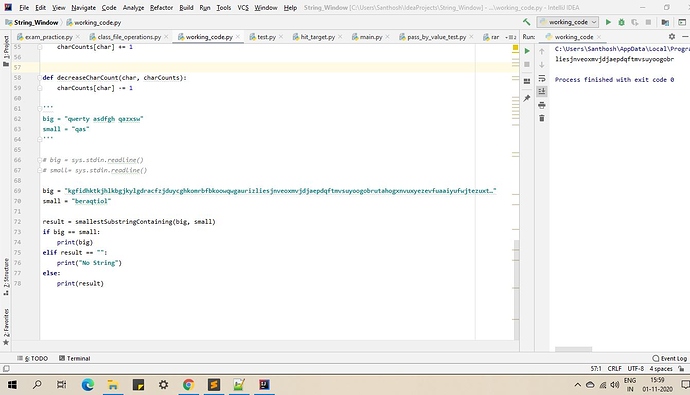Select the working_code tab in the Run panel
690x395 pixels.
point(573,37)
